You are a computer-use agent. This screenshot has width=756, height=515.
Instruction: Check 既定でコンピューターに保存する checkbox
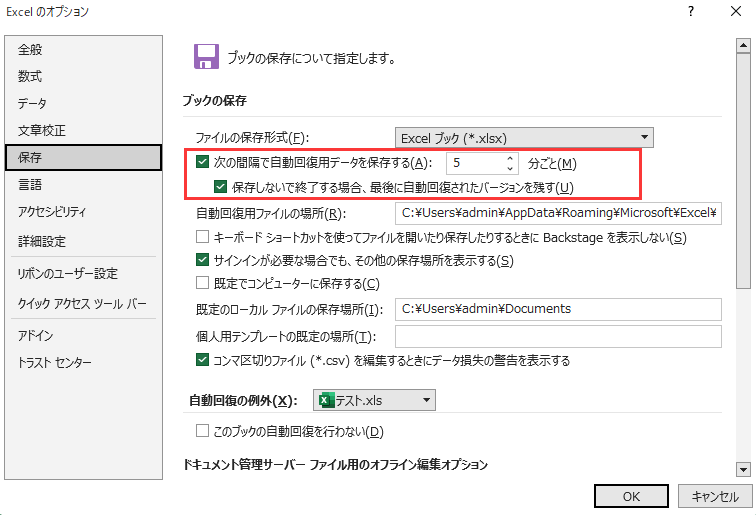(202, 283)
